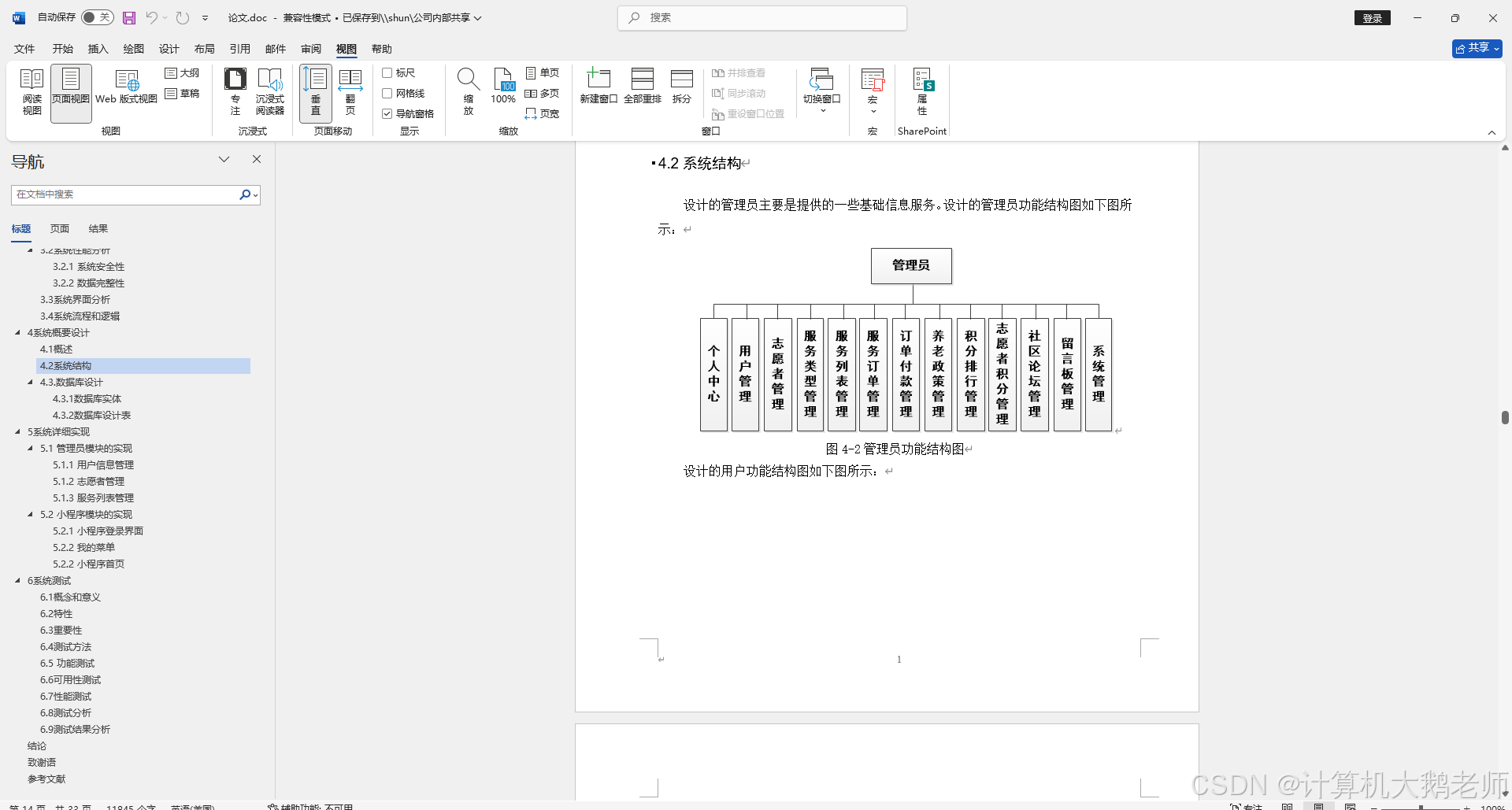Switch to Results tab (结果) in navigation
The height and width of the screenshot is (810, 1512).
coord(98,229)
